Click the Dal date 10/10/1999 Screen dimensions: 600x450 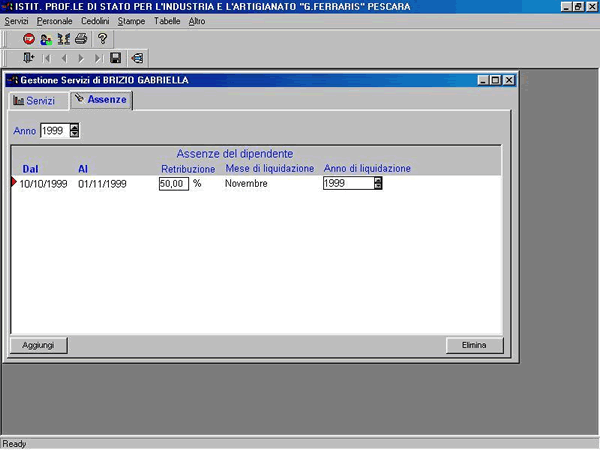tap(43, 184)
